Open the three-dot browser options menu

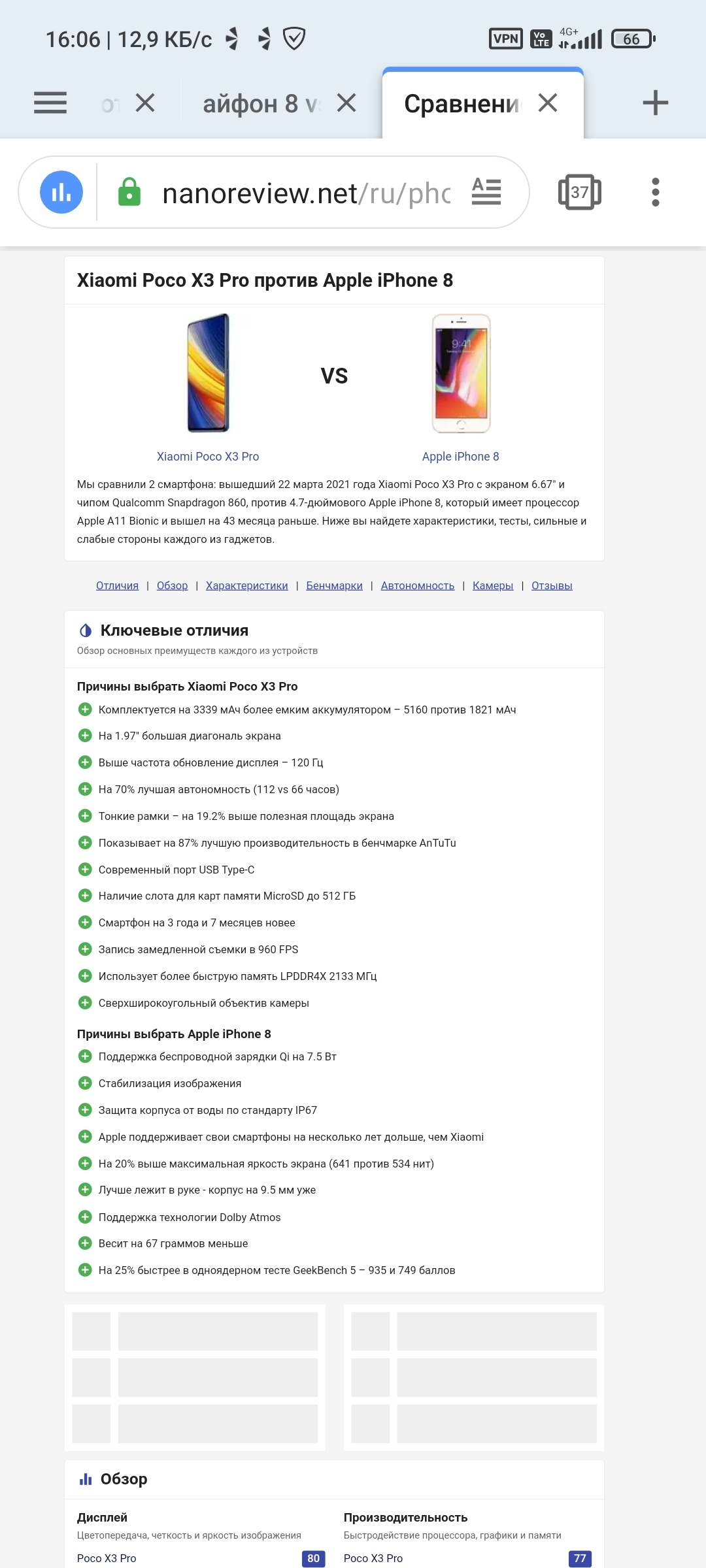(x=656, y=192)
